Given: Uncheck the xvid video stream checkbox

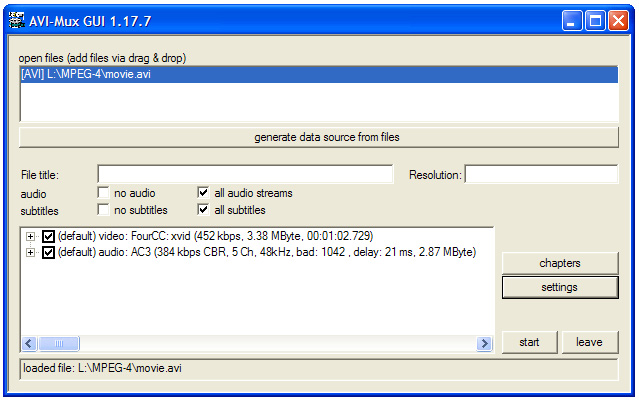Looking at the screenshot, I should [48, 236].
